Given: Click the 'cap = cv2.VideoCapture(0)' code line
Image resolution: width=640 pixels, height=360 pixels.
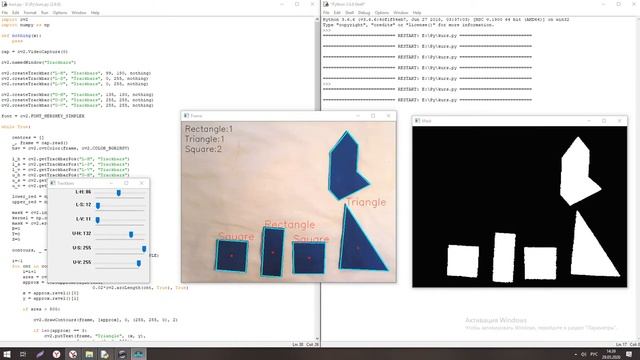Looking at the screenshot, I should coord(34,52).
